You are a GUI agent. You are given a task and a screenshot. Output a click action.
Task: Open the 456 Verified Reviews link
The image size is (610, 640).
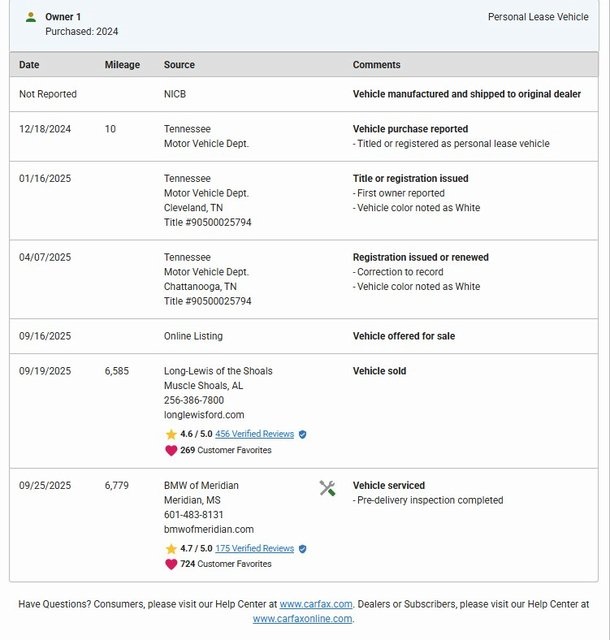254,434
